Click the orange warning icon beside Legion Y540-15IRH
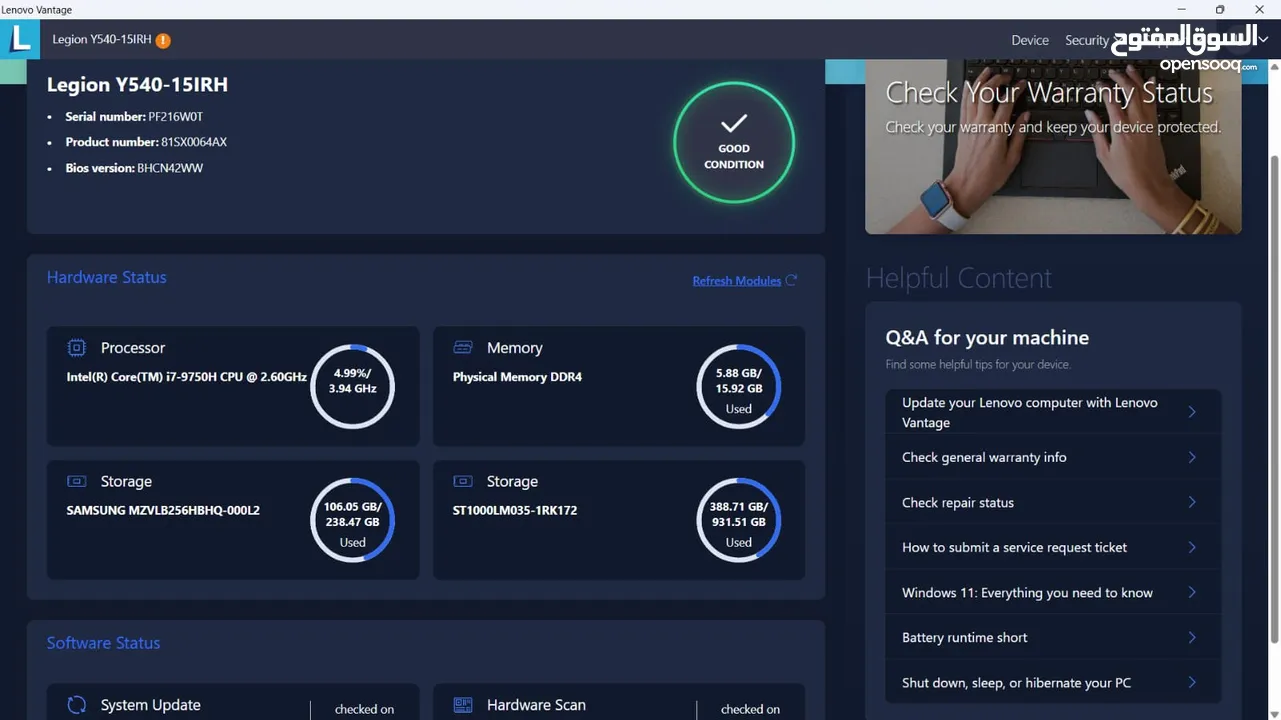Viewport: 1281px width, 720px height. pyautogui.click(x=163, y=40)
